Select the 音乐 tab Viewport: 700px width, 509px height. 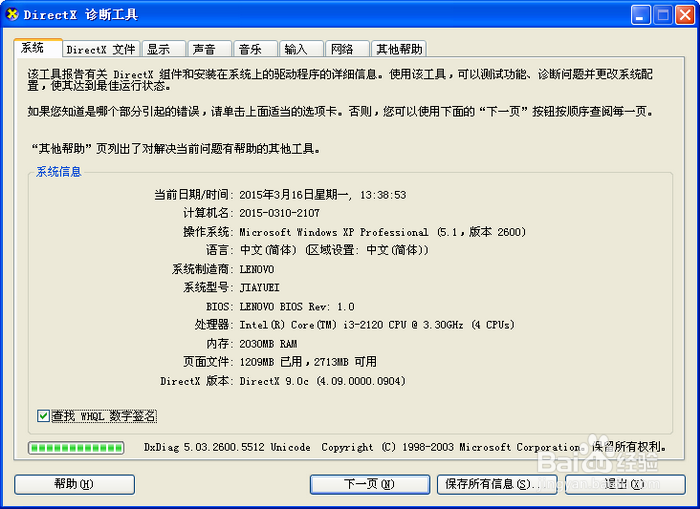pyautogui.click(x=255, y=49)
